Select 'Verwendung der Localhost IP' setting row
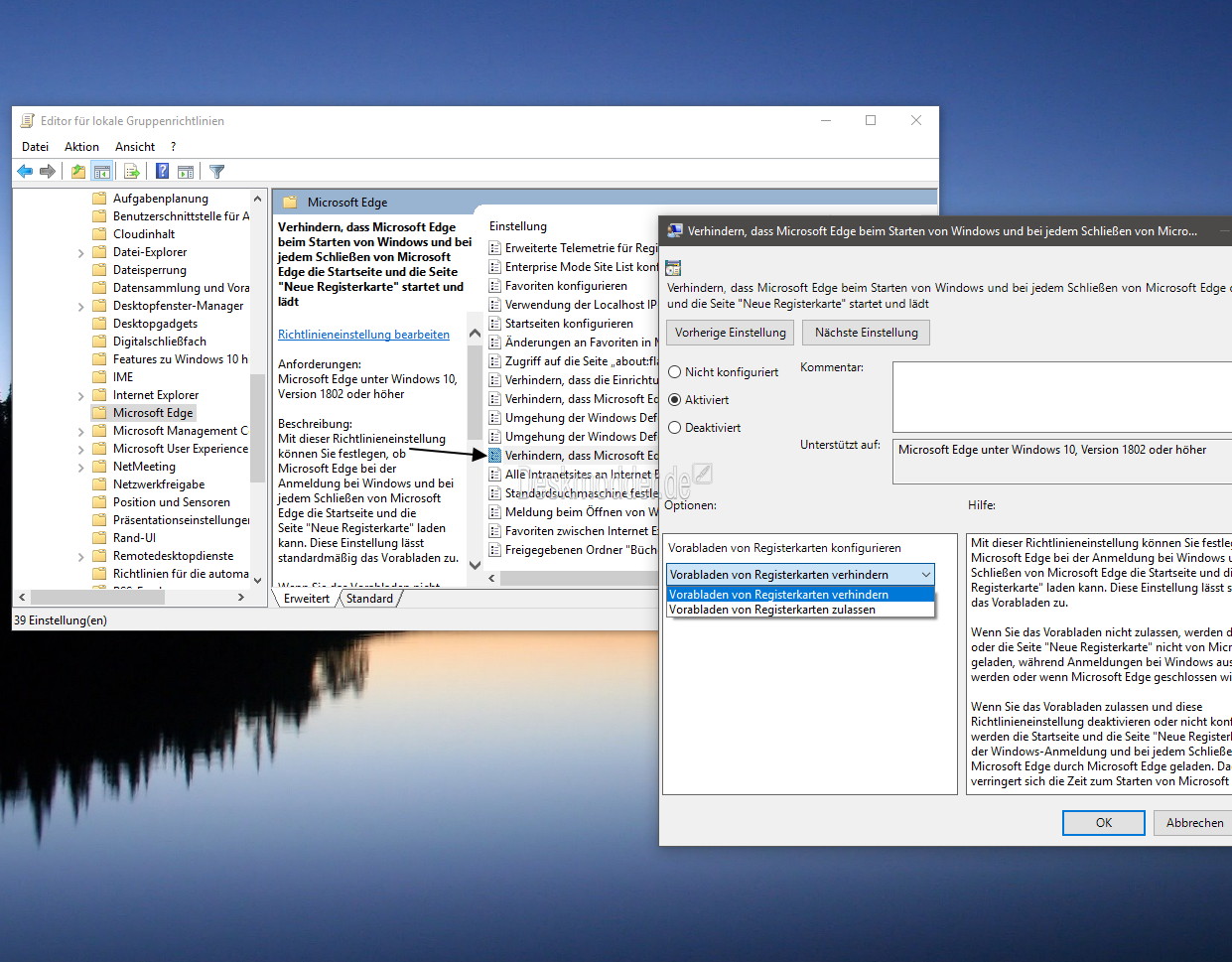 click(573, 305)
